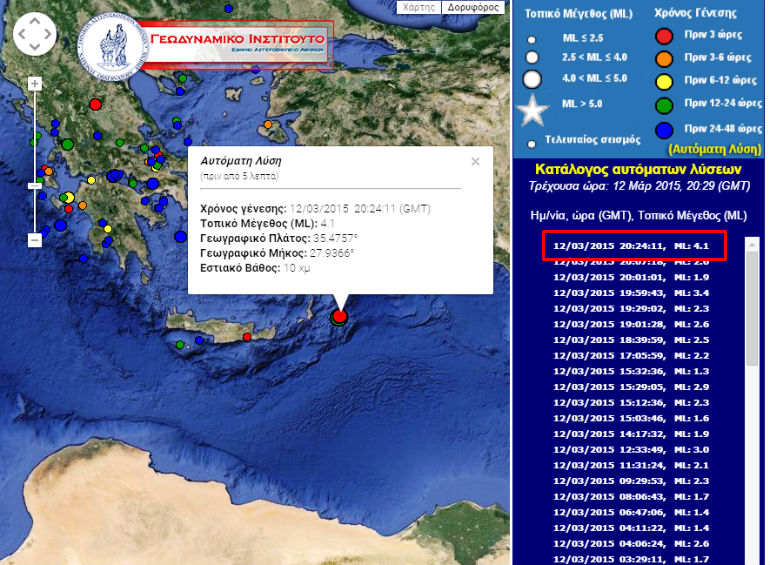Viewport: 770px width, 565px height.
Task: Click the star icon for ML > 5.0
Action: pyautogui.click(x=533, y=105)
